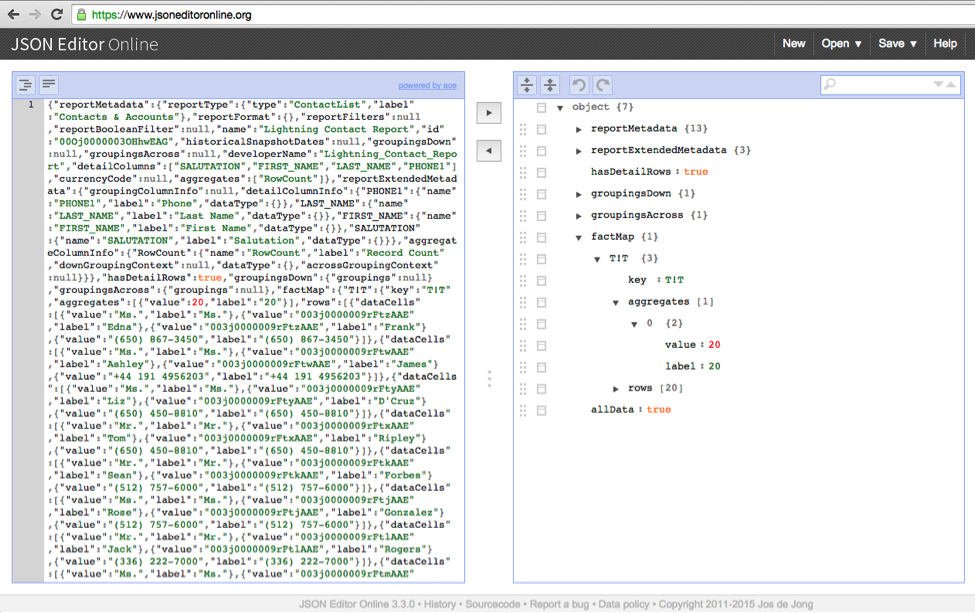975x613 pixels.
Task: Open action menu box for groupingsDown
Action: point(542,194)
